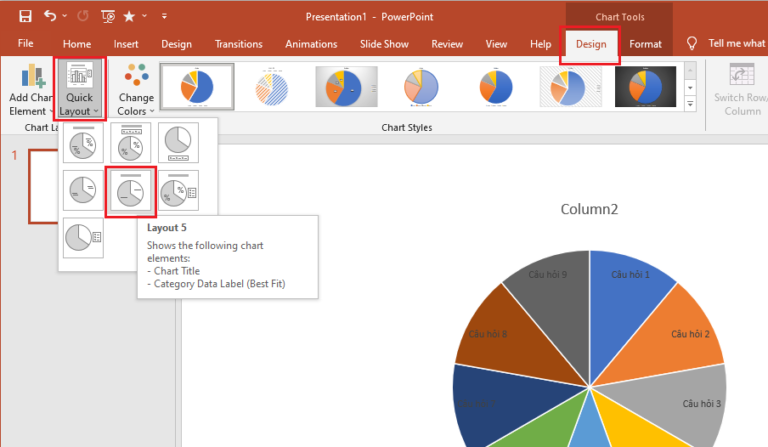768x447 pixels.
Task: Apply Layout 7 pie with right legend
Action: [83, 238]
